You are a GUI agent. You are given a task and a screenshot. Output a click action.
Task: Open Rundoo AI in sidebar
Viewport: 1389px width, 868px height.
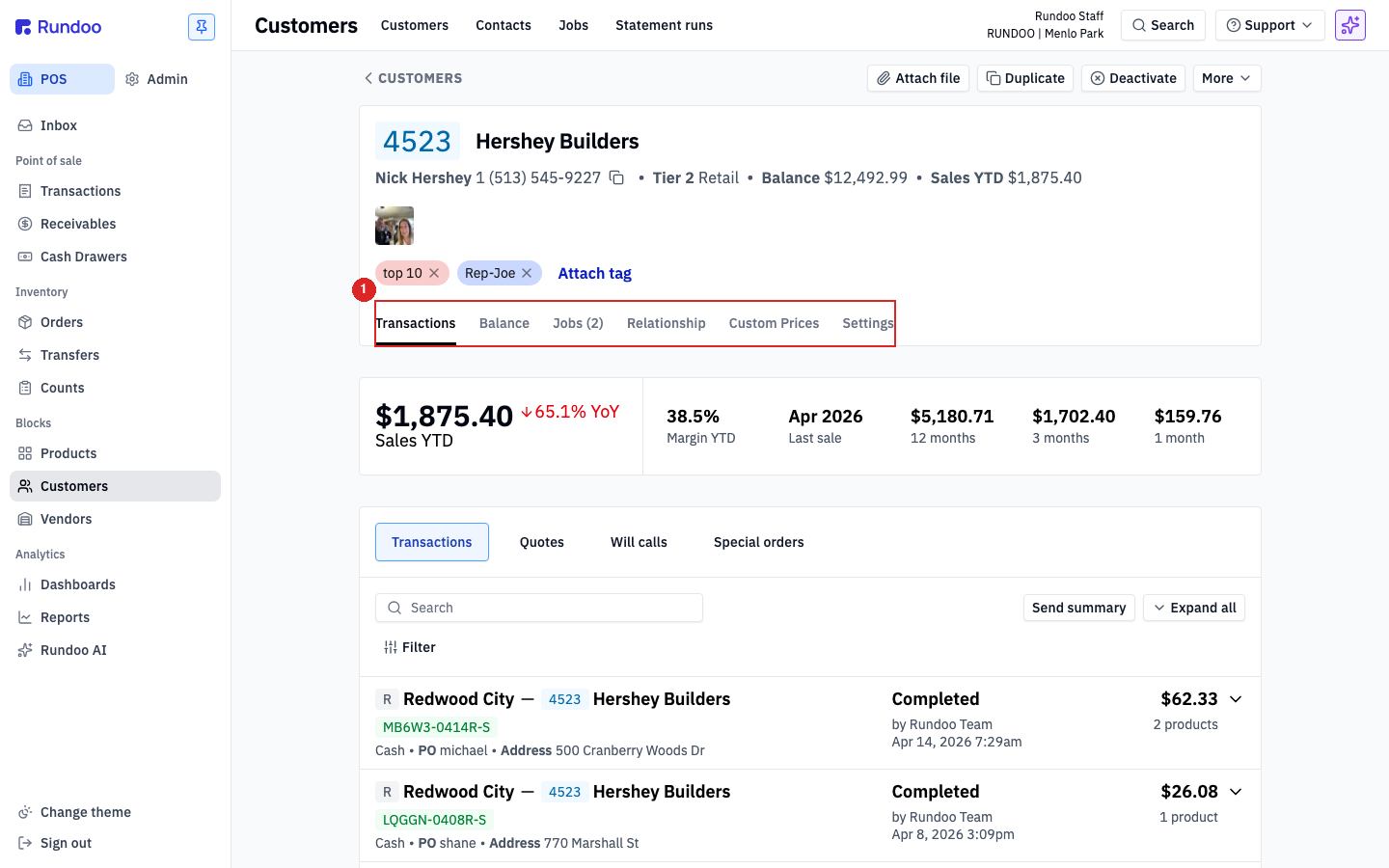coord(116,650)
